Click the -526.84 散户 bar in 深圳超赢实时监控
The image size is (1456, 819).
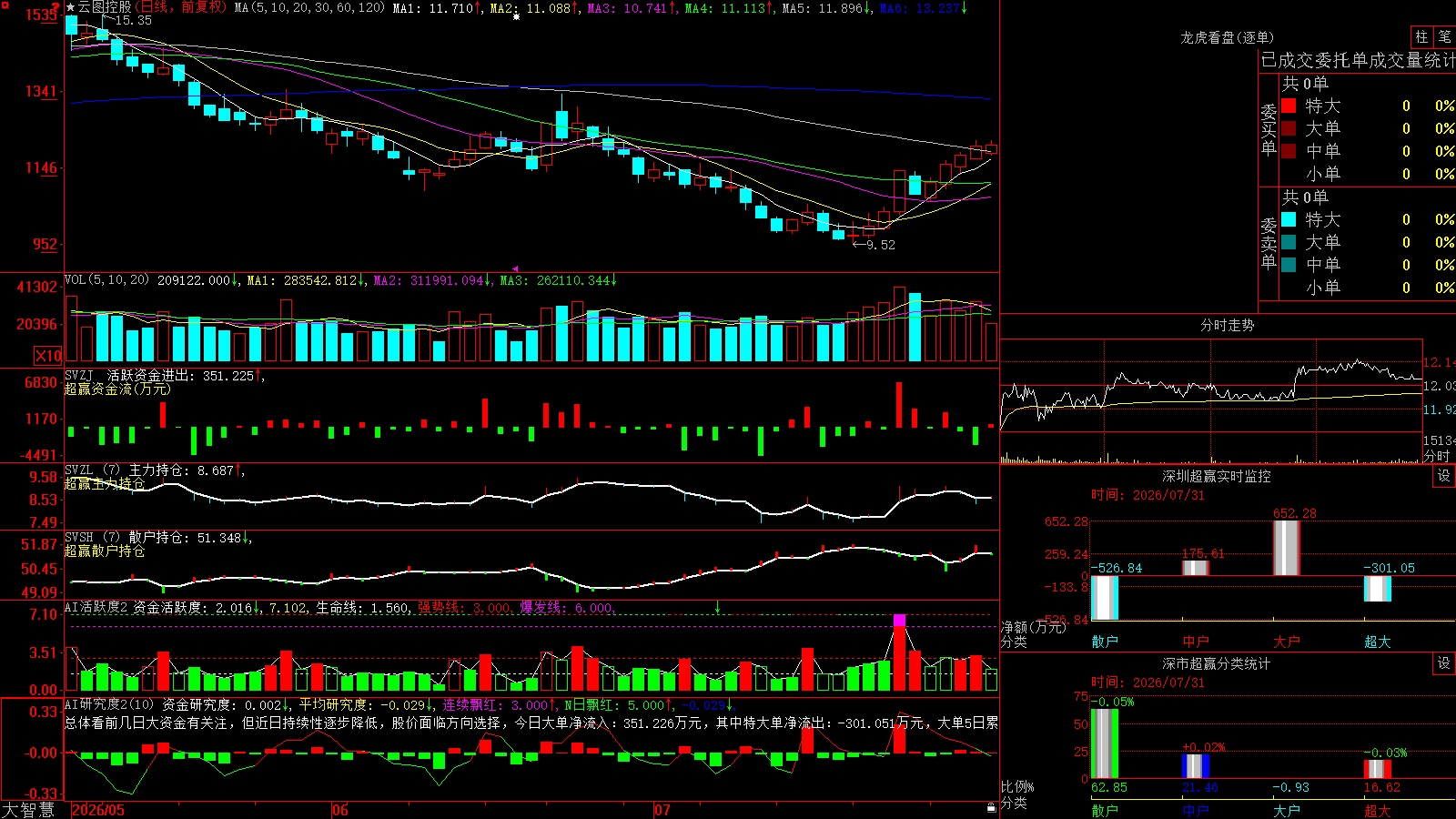[x=1105, y=597]
